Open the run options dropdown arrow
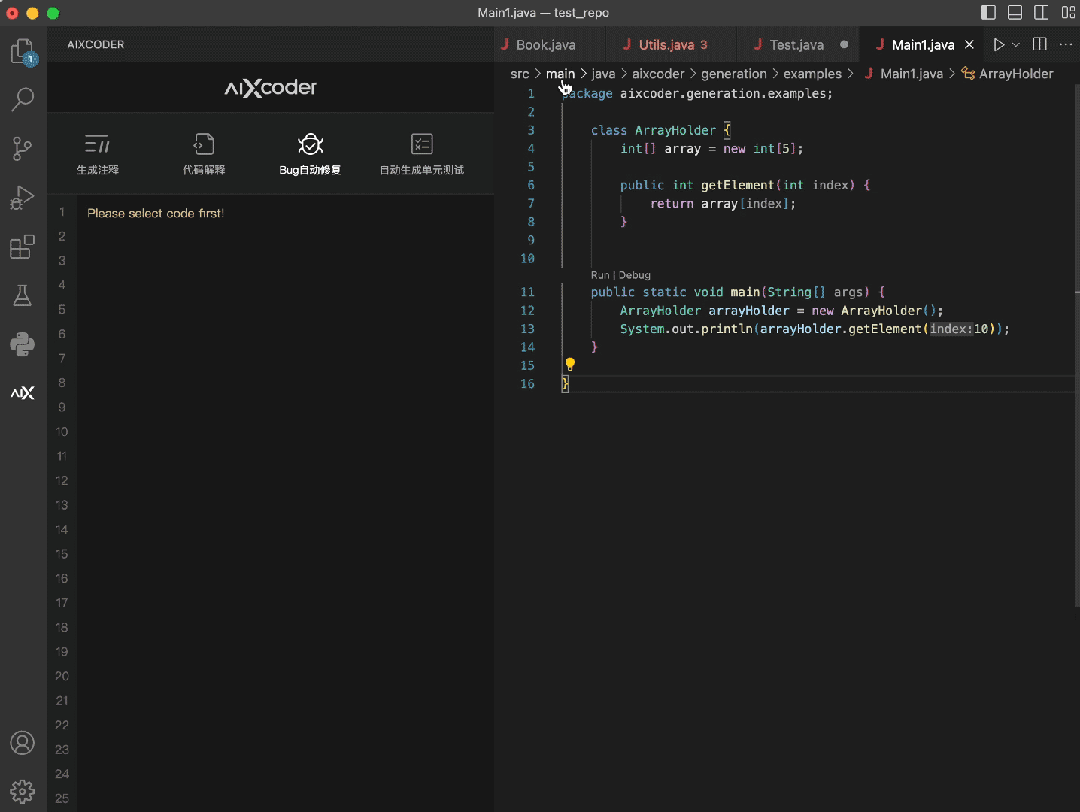1080x812 pixels. (x=1016, y=45)
